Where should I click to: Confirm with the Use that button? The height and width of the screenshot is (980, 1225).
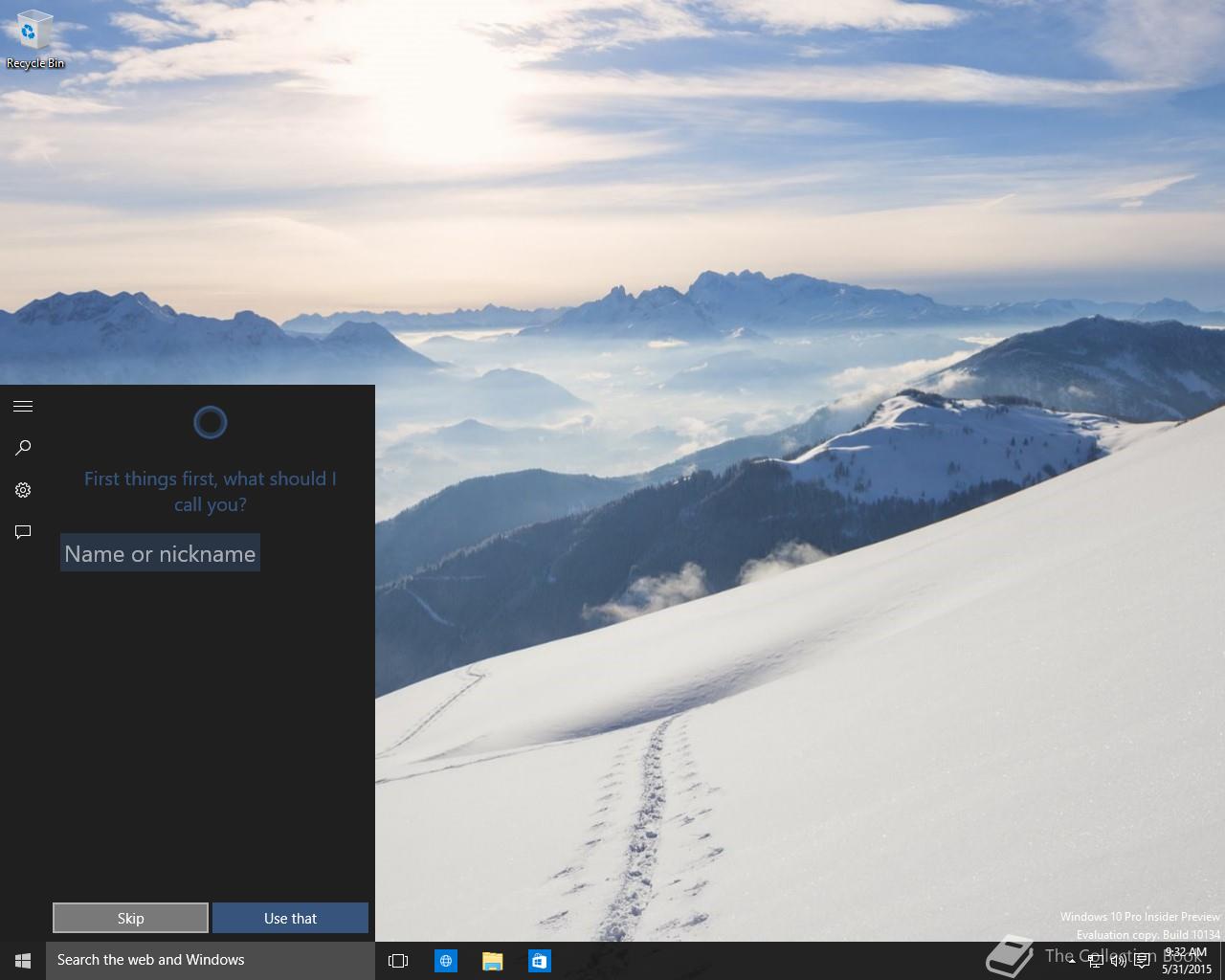[290, 918]
